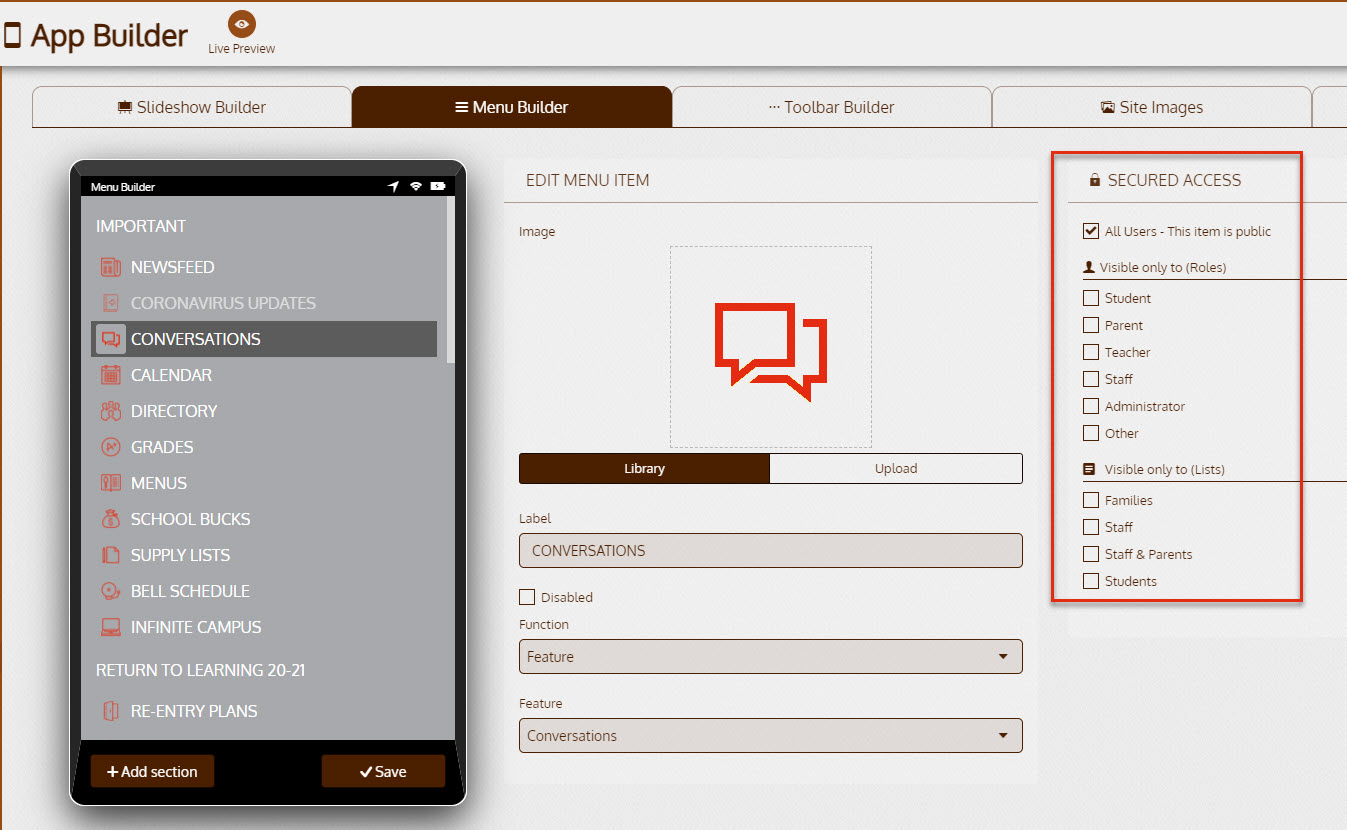Select NEWSFEED in the menu list
The width and height of the screenshot is (1347, 830).
[264, 267]
